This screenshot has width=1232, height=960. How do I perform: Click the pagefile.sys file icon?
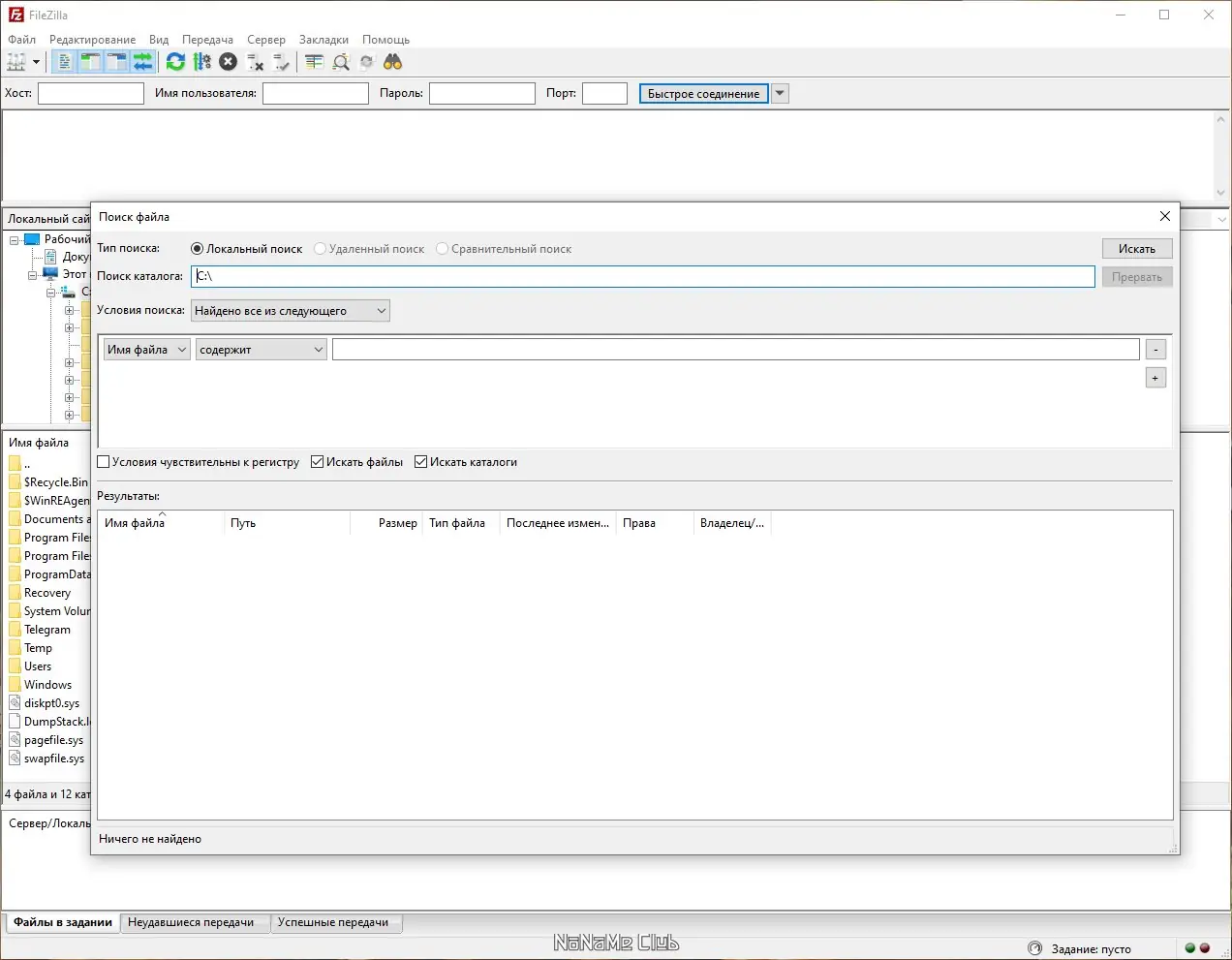coord(15,739)
